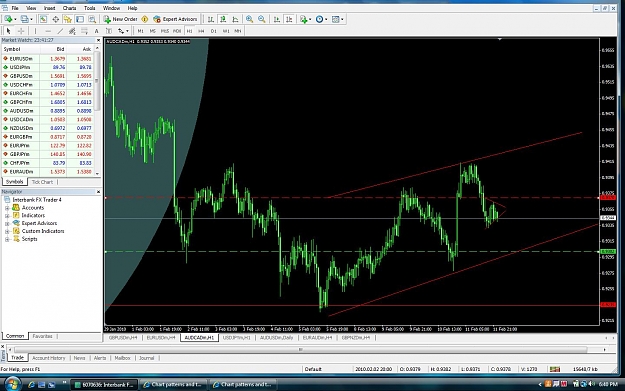
Task: Toggle the Data Window icon
Action: pyautogui.click(x=55, y=19)
